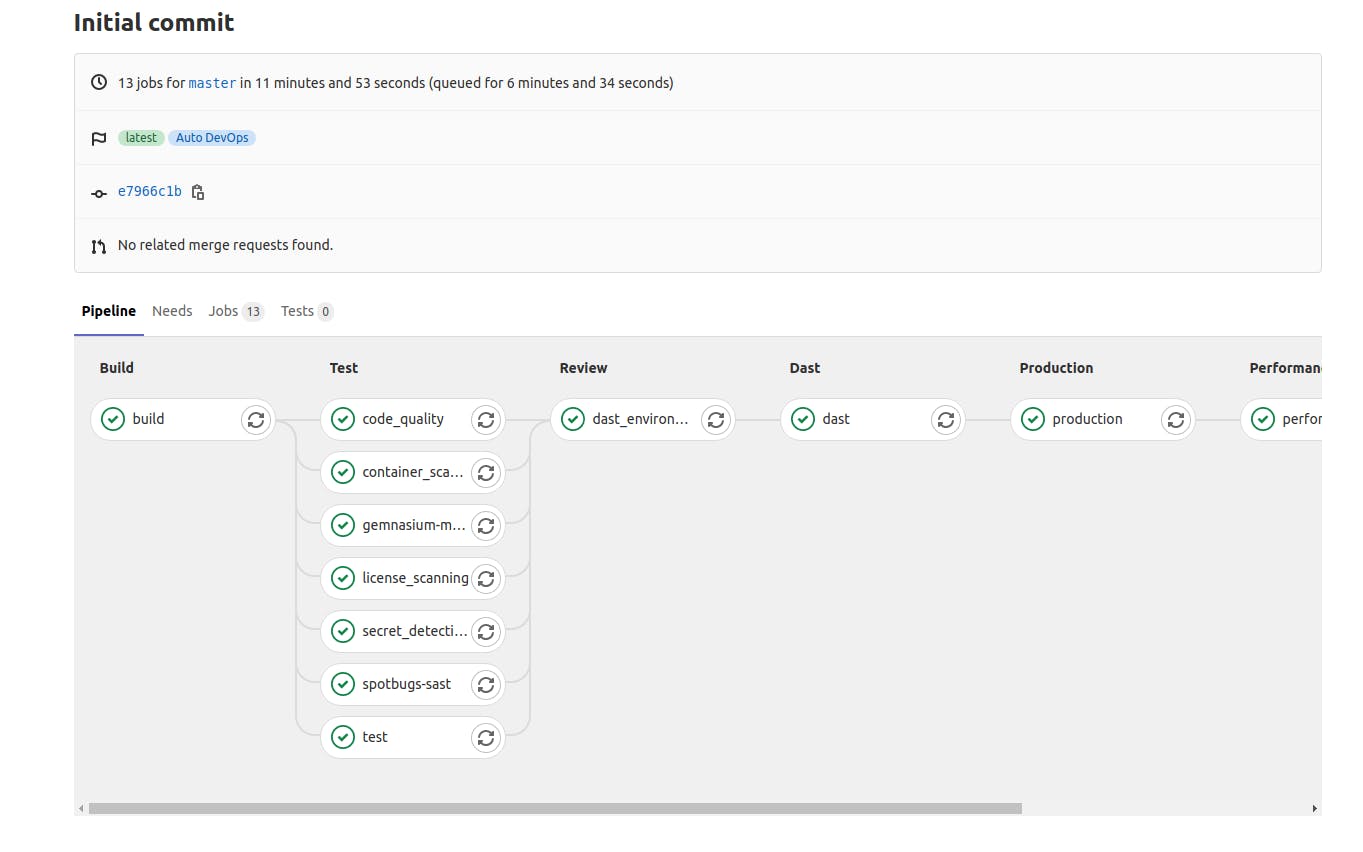Retry the code_quality job
Image resolution: width=1363 pixels, height=852 pixels.
click(486, 419)
